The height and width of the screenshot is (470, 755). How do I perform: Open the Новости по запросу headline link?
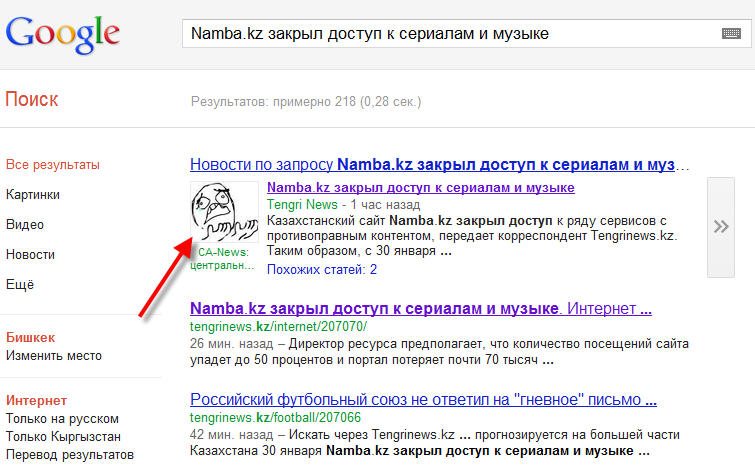tap(439, 164)
